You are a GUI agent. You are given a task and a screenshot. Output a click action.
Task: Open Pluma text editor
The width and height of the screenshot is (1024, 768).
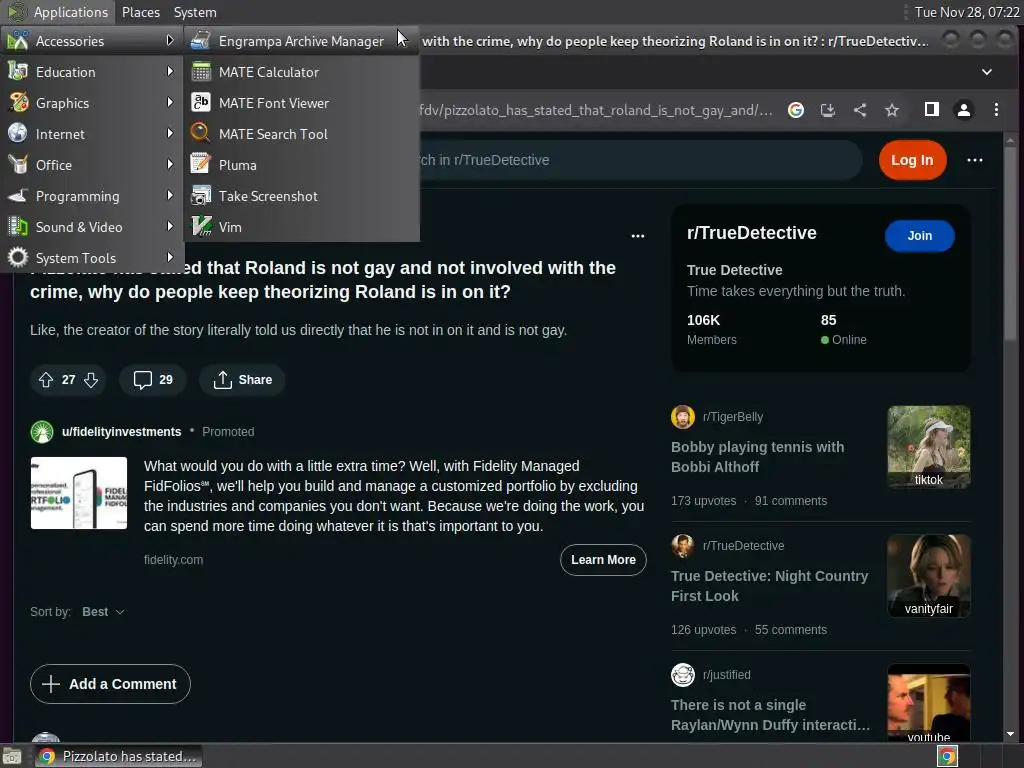[301, 165]
